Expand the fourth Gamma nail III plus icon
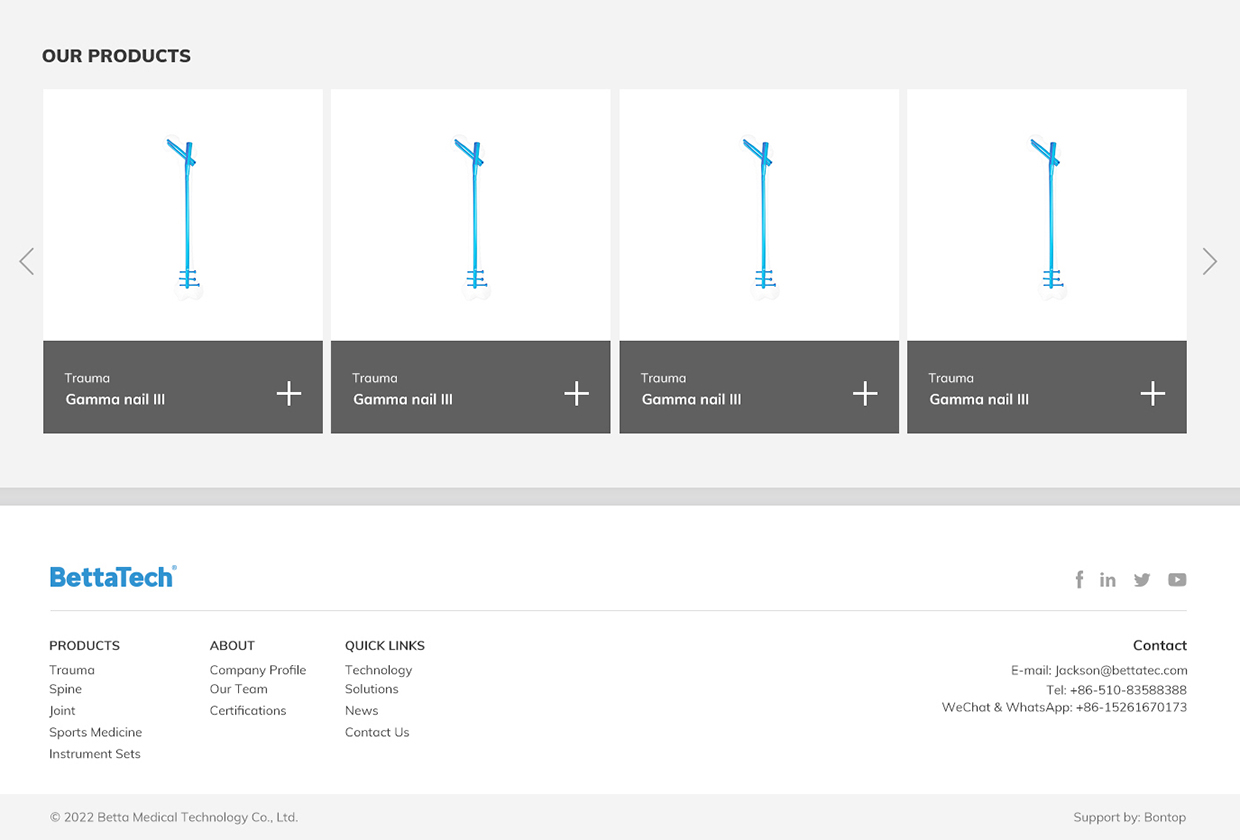The image size is (1240, 840). click(1153, 394)
